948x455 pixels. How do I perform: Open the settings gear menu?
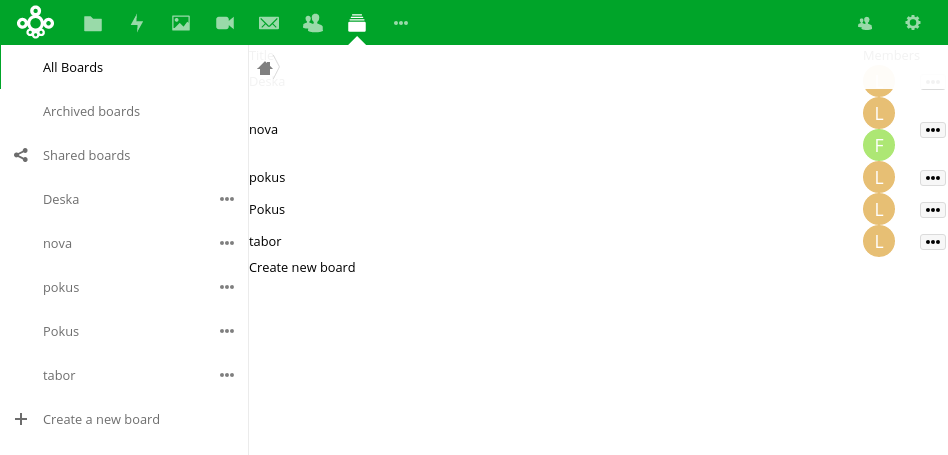coord(912,23)
